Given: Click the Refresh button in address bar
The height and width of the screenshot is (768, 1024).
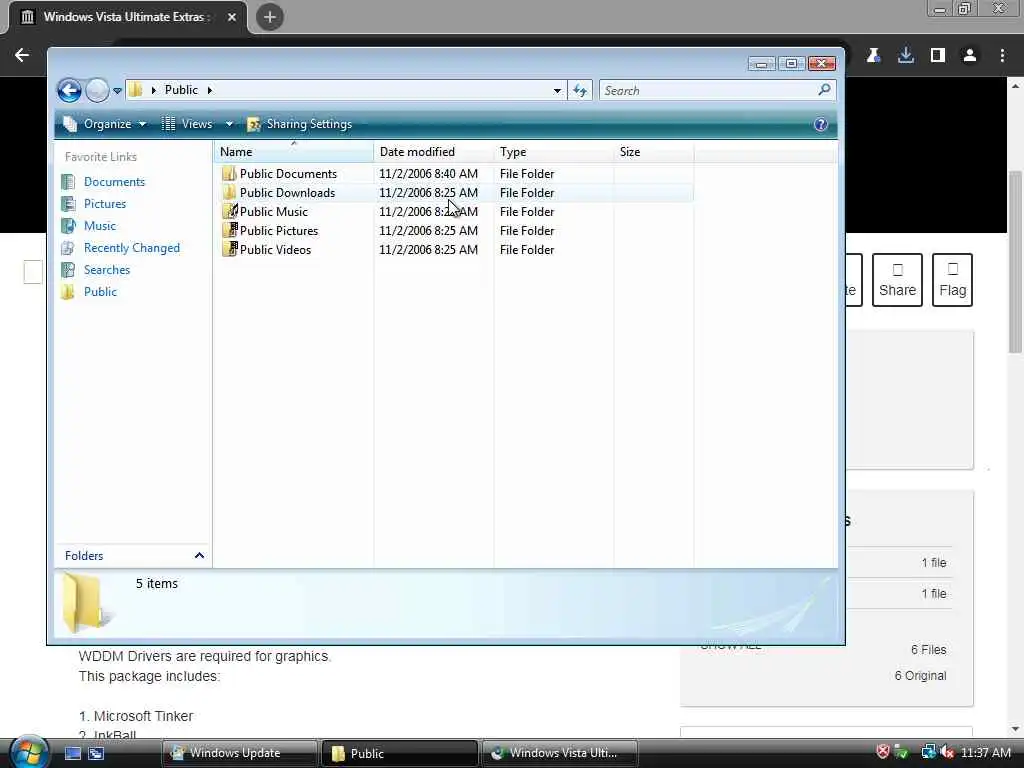Looking at the screenshot, I should click(x=580, y=90).
